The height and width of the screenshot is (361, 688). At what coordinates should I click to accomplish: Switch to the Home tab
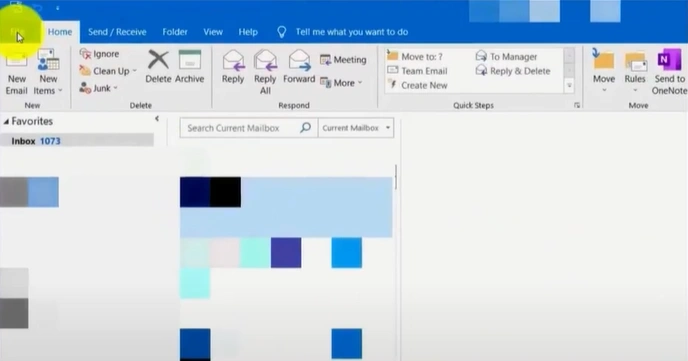[x=60, y=32]
